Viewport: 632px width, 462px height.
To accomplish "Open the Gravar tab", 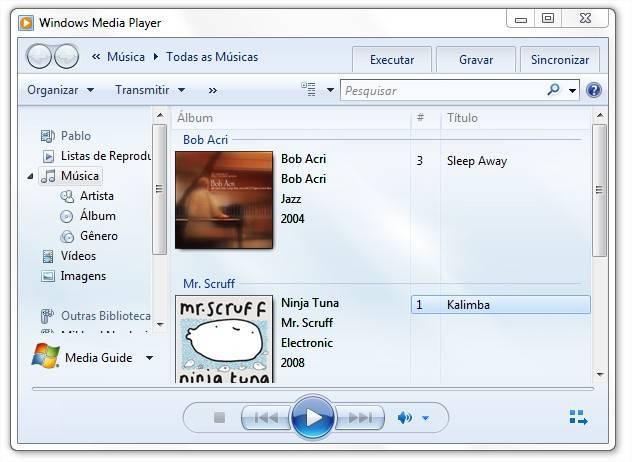I will pos(476,60).
